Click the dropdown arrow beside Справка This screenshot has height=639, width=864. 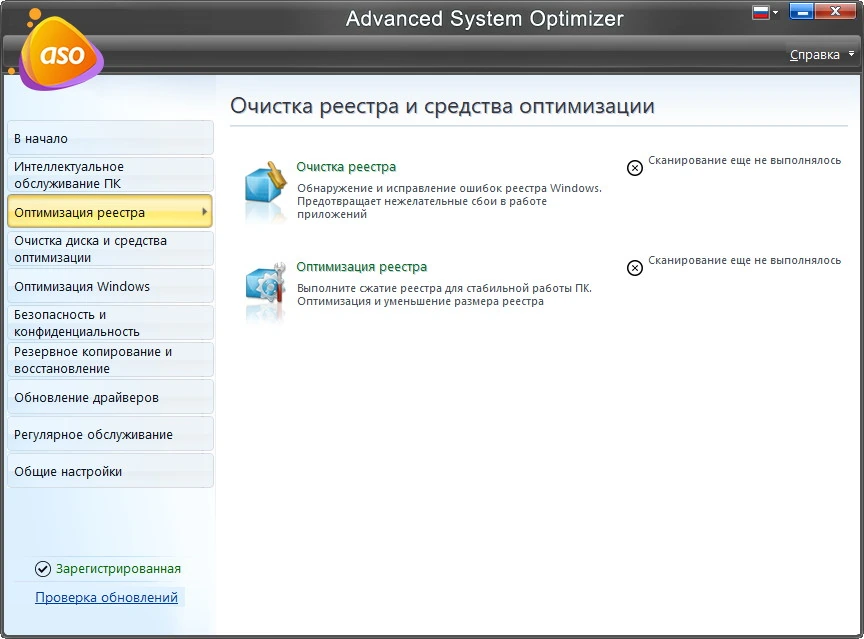click(x=851, y=54)
